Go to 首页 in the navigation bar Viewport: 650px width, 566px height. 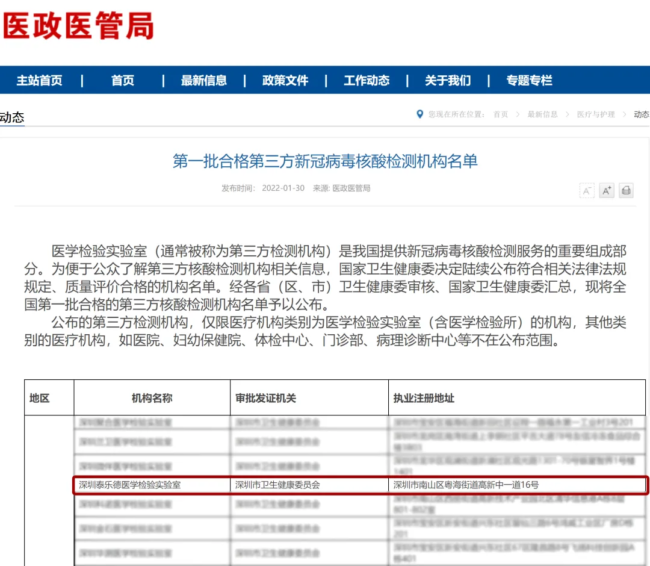tap(123, 81)
